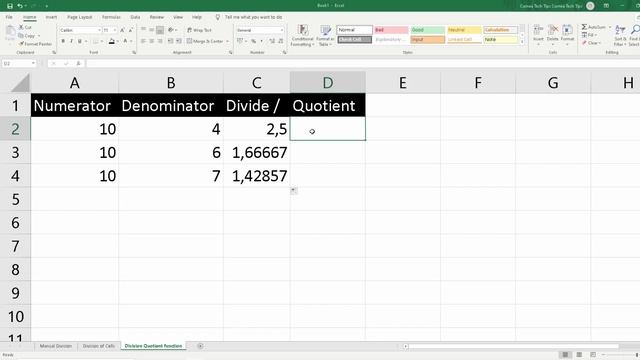Apply the Neutral cell style
The width and height of the screenshot is (640, 360).
464,30
